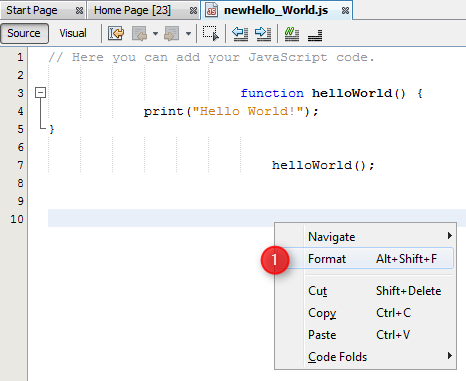Toggle the rectangular selection icon
This screenshot has width=466, height=381.
pyautogui.click(x=211, y=34)
